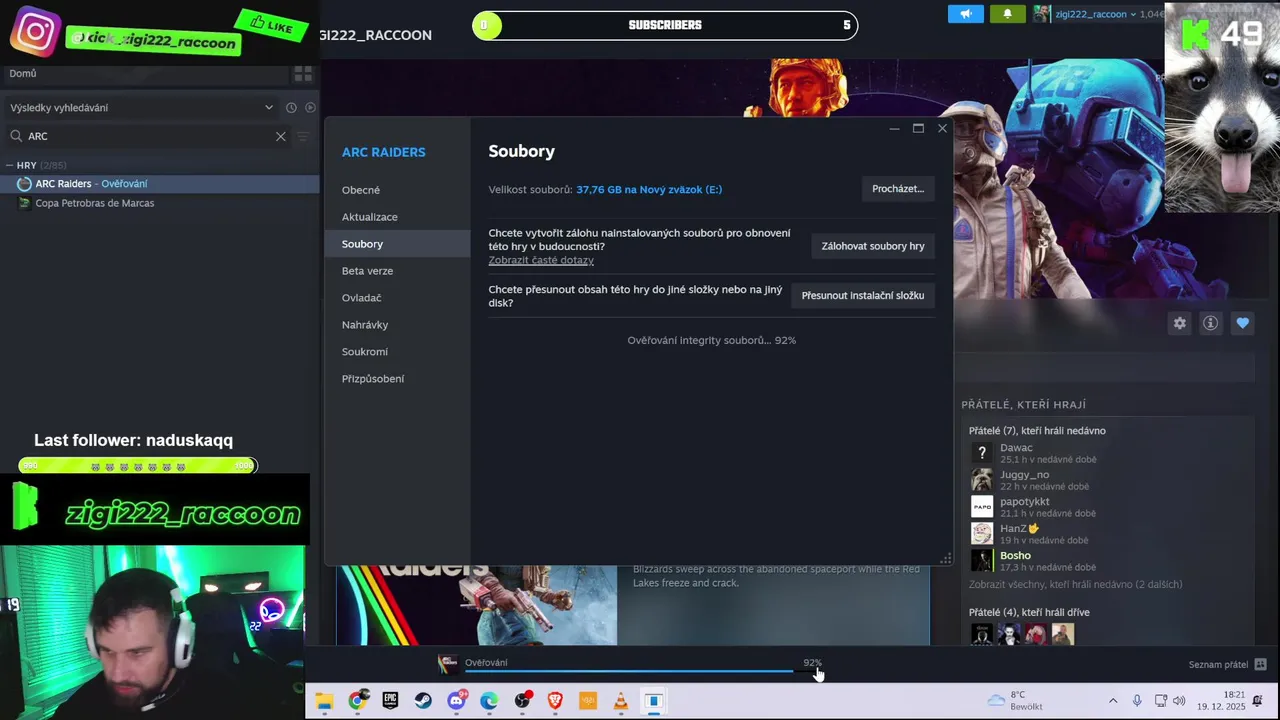Open the Přizpůsobení tab

point(373,379)
